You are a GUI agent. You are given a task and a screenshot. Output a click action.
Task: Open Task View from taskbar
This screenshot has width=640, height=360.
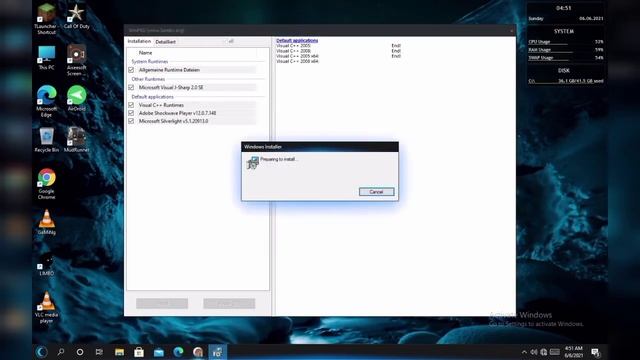[x=99, y=352]
